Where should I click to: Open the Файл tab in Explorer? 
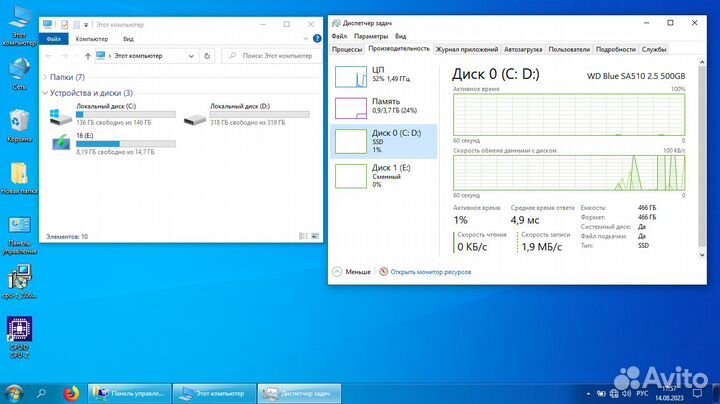[54, 39]
